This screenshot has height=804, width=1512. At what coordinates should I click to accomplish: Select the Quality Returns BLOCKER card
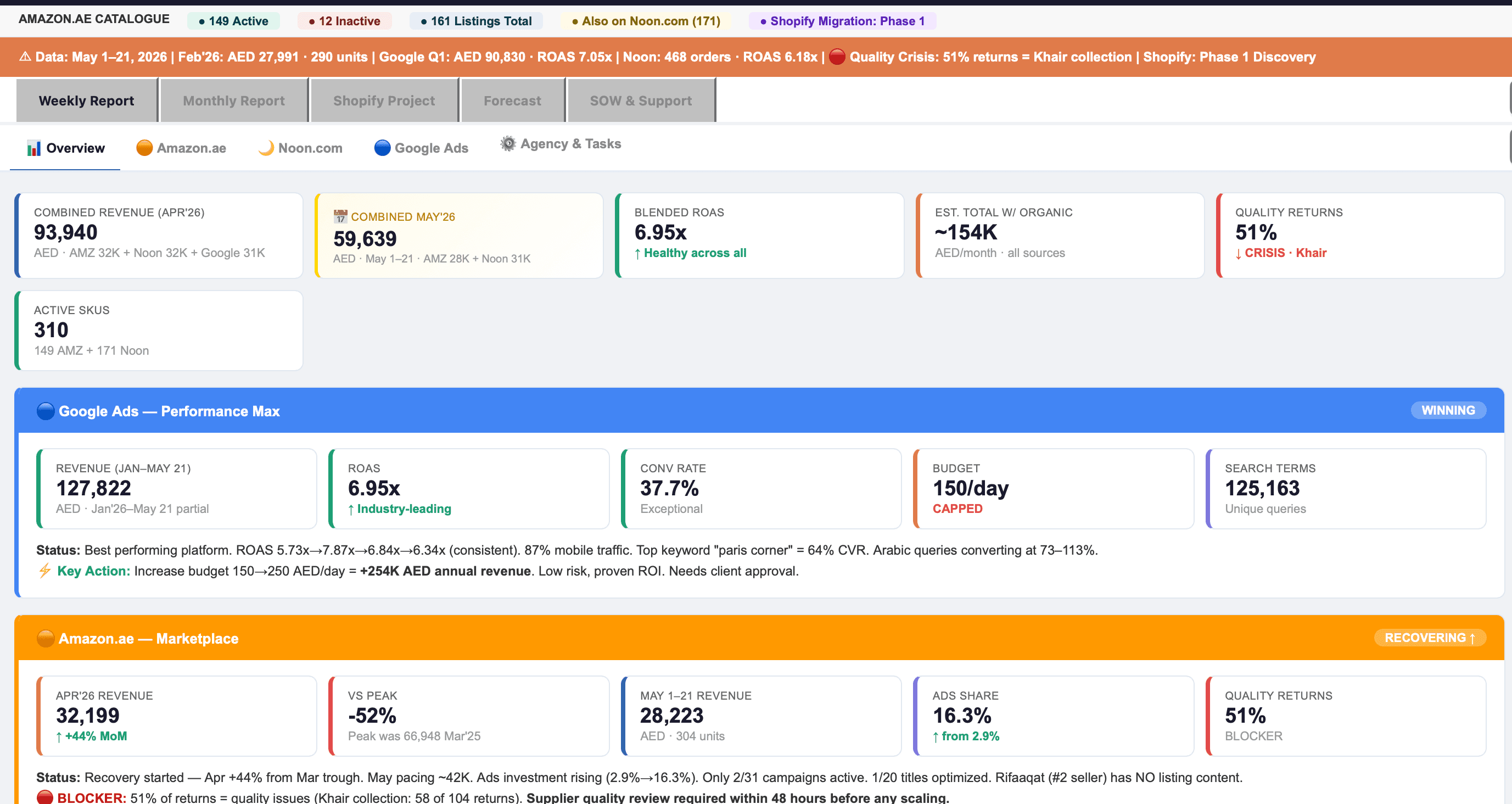1346,716
